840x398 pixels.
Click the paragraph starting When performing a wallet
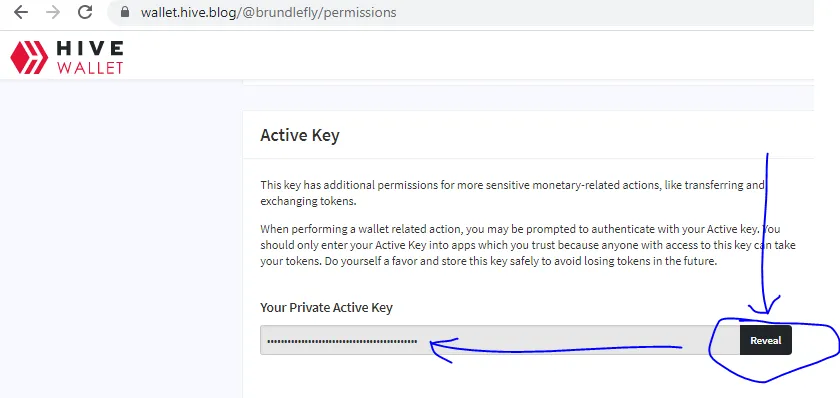[528, 245]
